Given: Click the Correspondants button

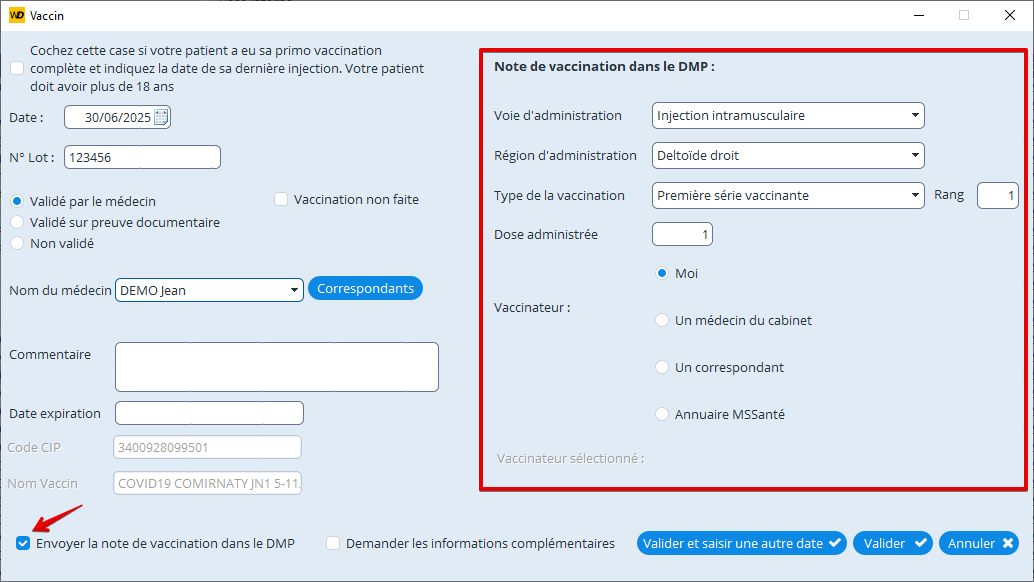Looking at the screenshot, I should pos(365,288).
